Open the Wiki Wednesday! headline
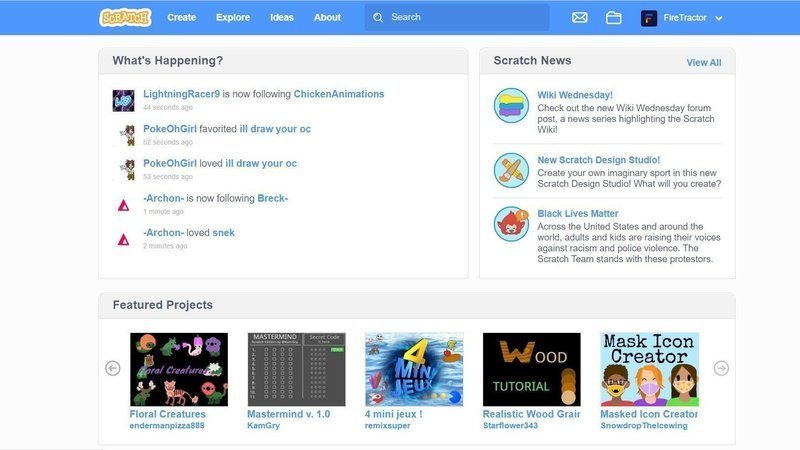Screen dimensions: 800x450 point(574,95)
